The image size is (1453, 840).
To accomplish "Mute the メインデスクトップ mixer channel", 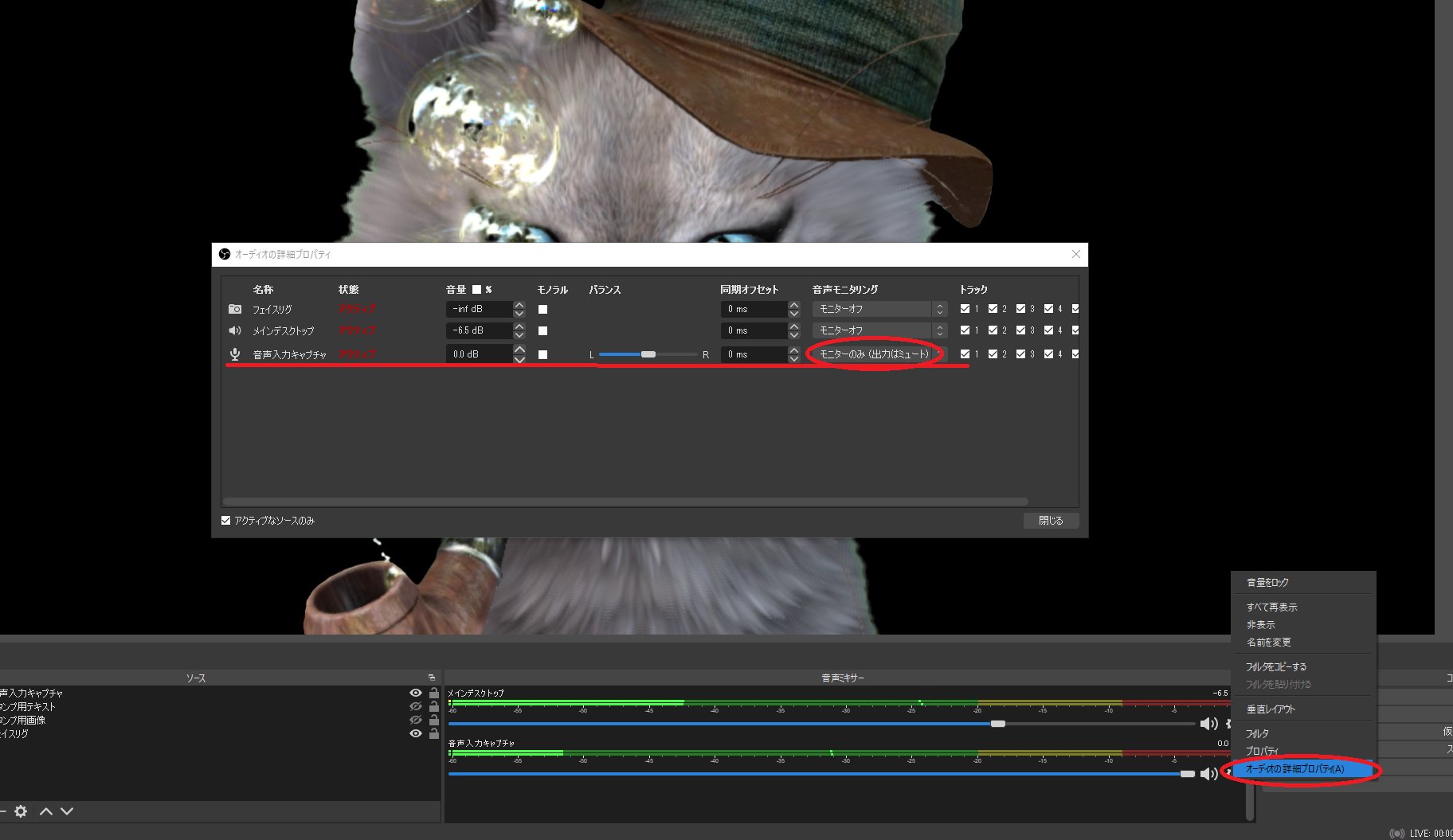I will [x=1208, y=724].
